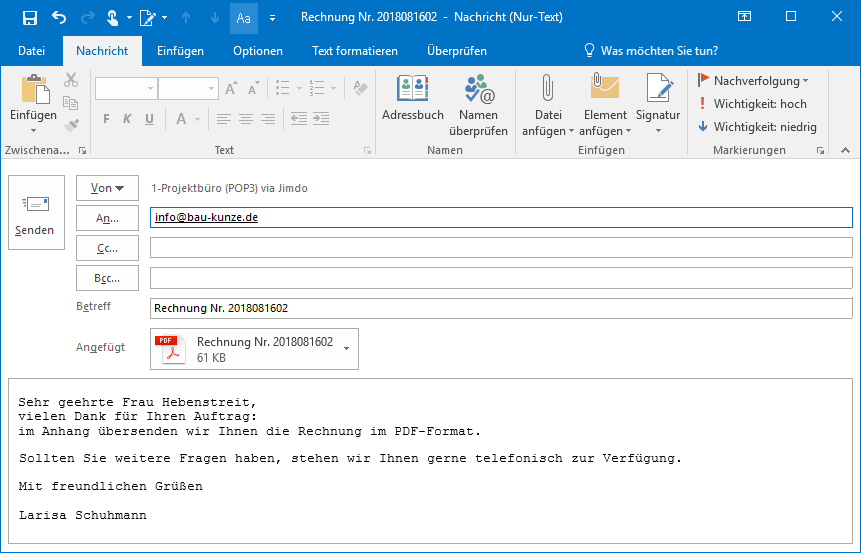Click the Aa text format icon

tap(243, 18)
